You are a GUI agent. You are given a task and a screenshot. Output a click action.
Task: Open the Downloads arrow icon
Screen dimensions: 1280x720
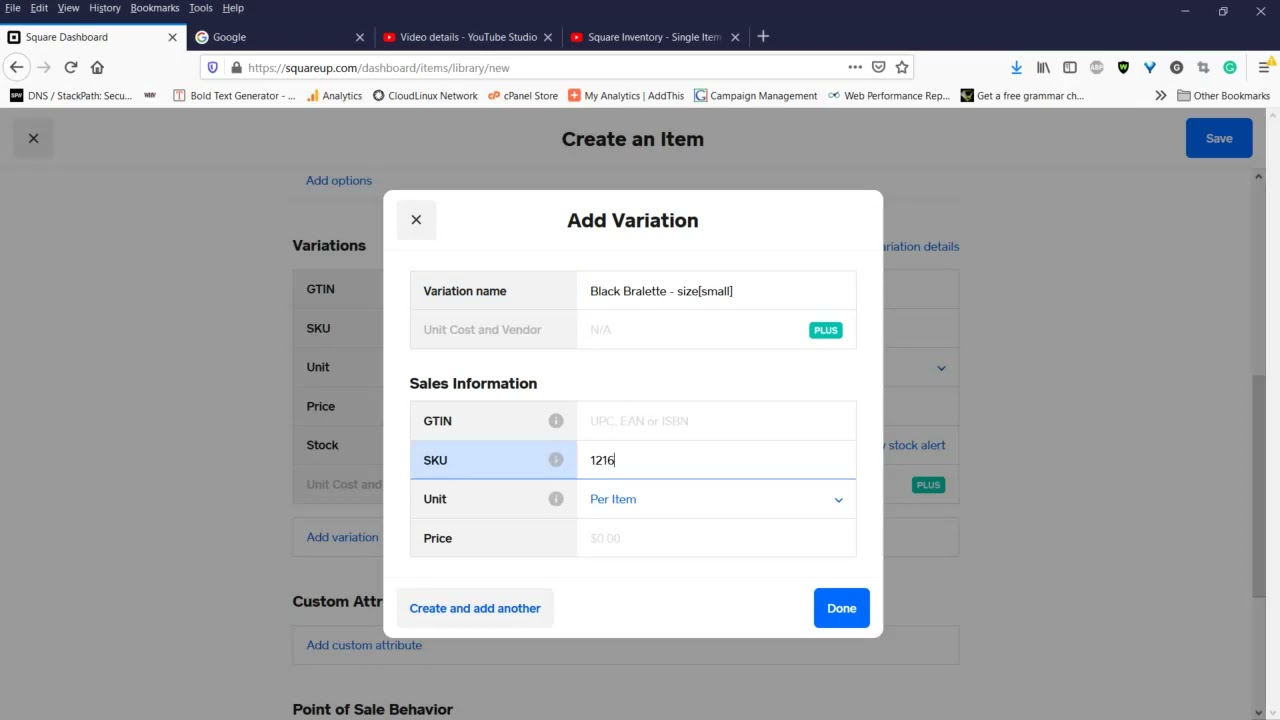point(1016,67)
